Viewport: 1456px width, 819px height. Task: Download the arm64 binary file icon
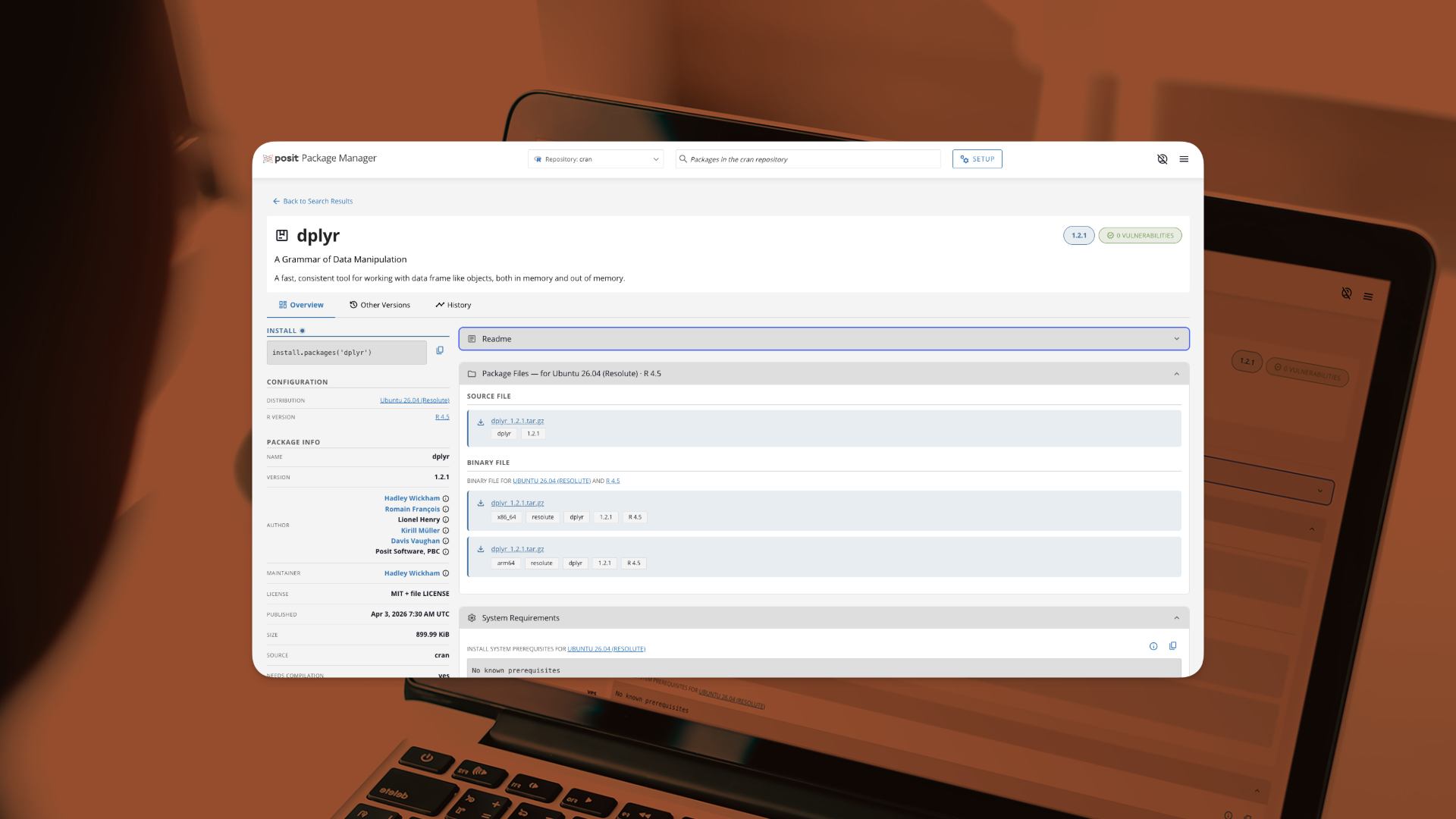tap(481, 549)
